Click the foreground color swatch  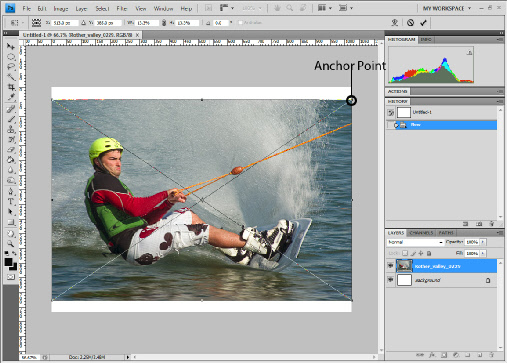(8, 262)
